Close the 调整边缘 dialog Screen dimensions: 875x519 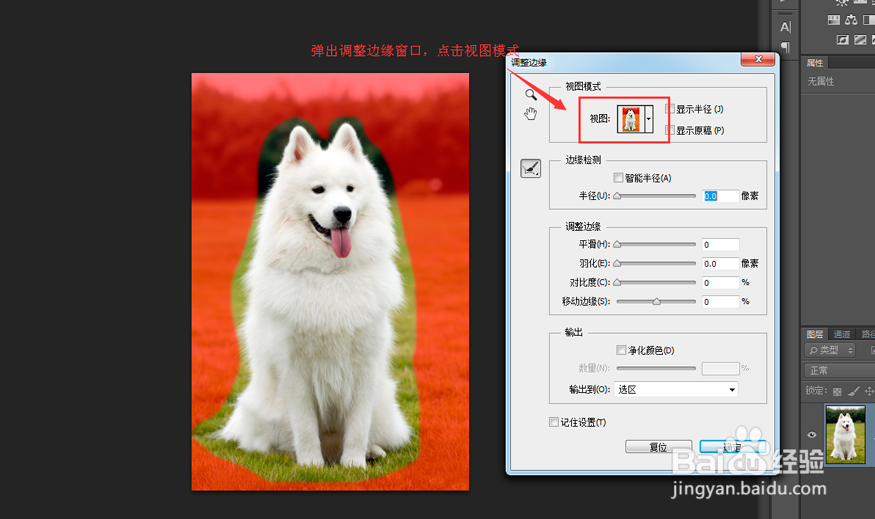coord(758,59)
